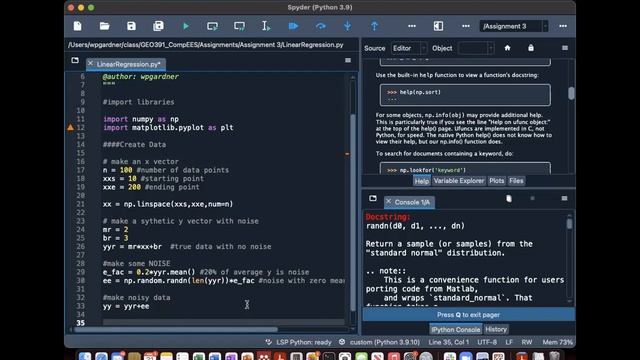The height and width of the screenshot is (360, 640).
Task: Switch to the Files tab
Action: coord(516,181)
